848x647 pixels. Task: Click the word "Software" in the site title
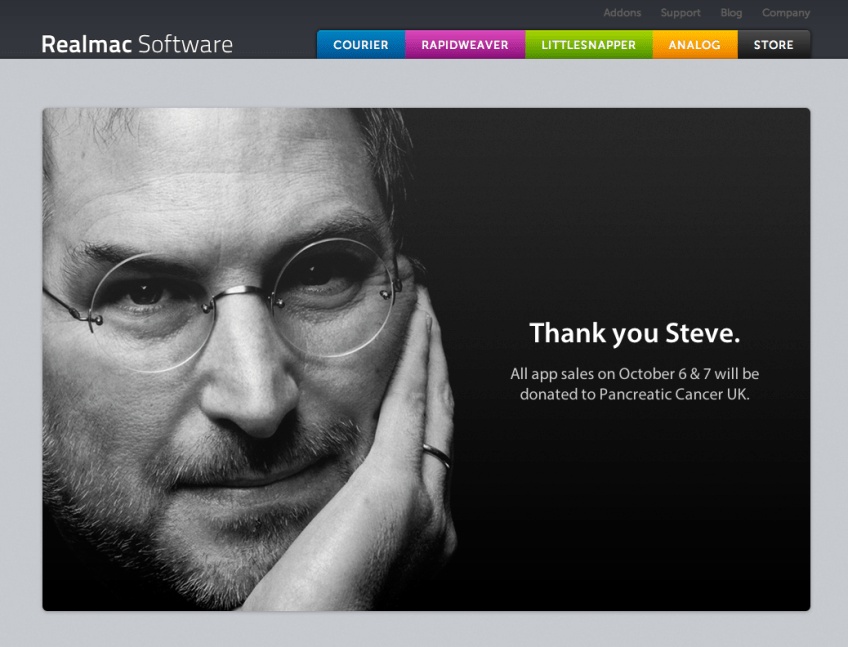185,44
